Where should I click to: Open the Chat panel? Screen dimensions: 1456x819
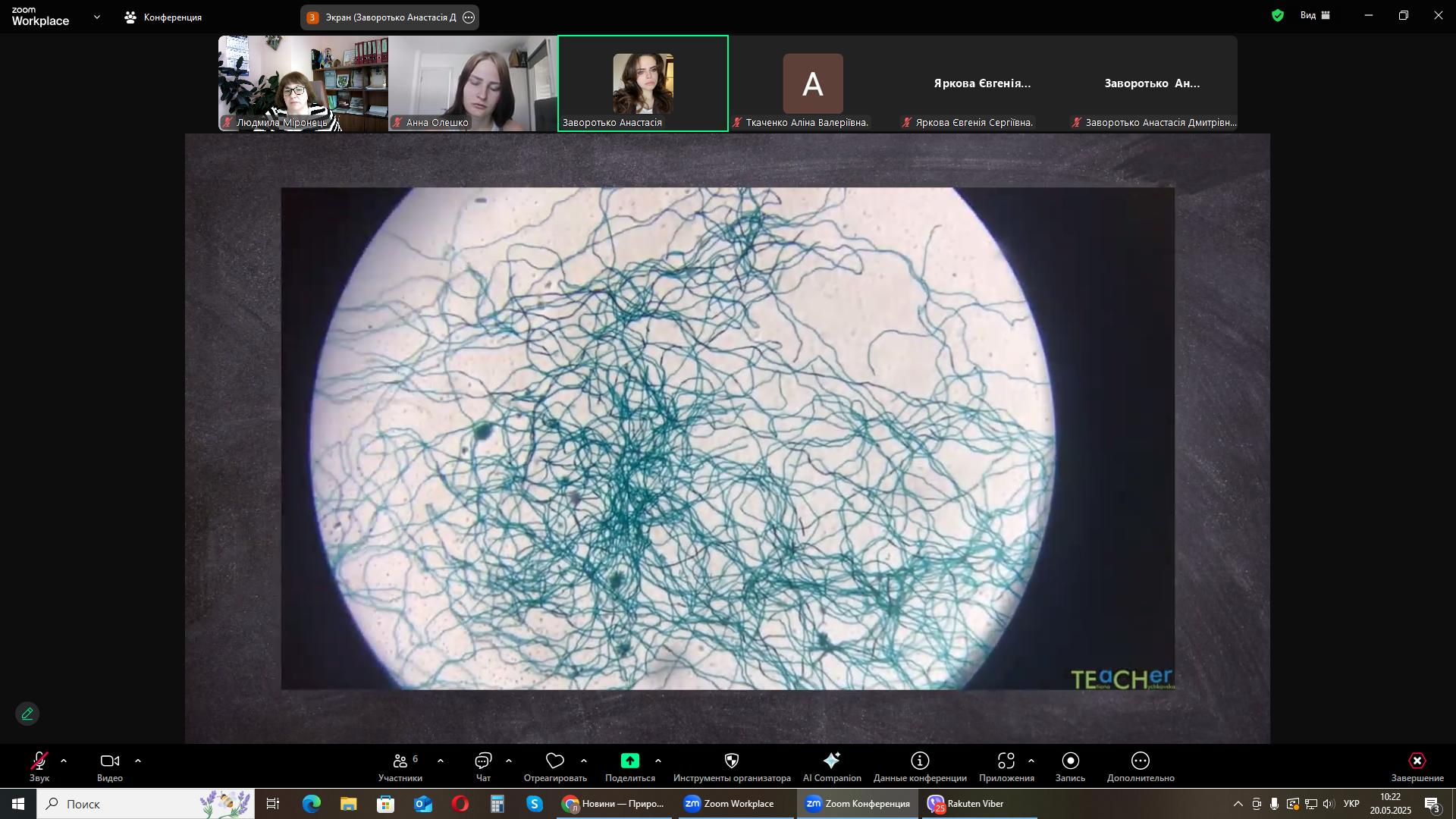tap(483, 761)
